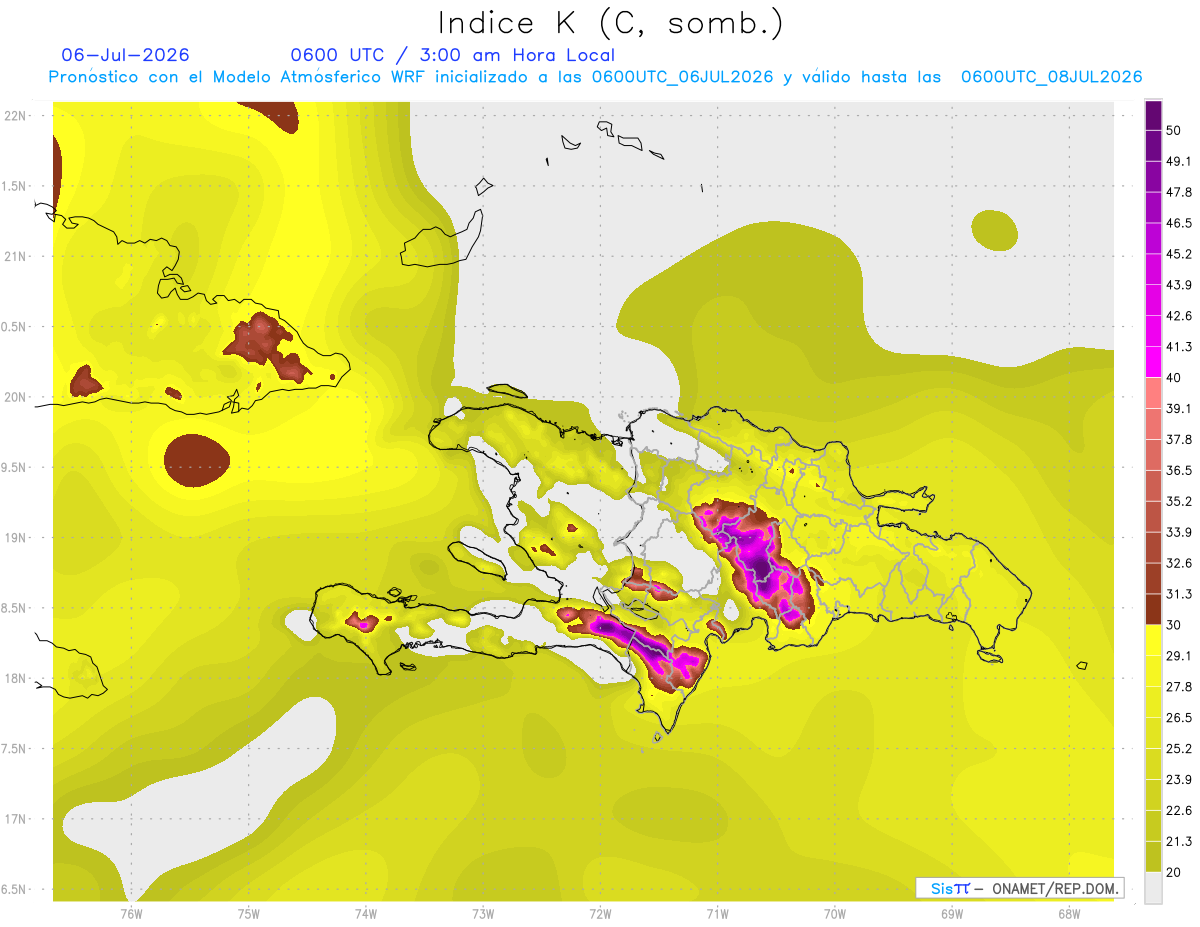Select the dark brown band between 30 and 31.3

(1153, 609)
